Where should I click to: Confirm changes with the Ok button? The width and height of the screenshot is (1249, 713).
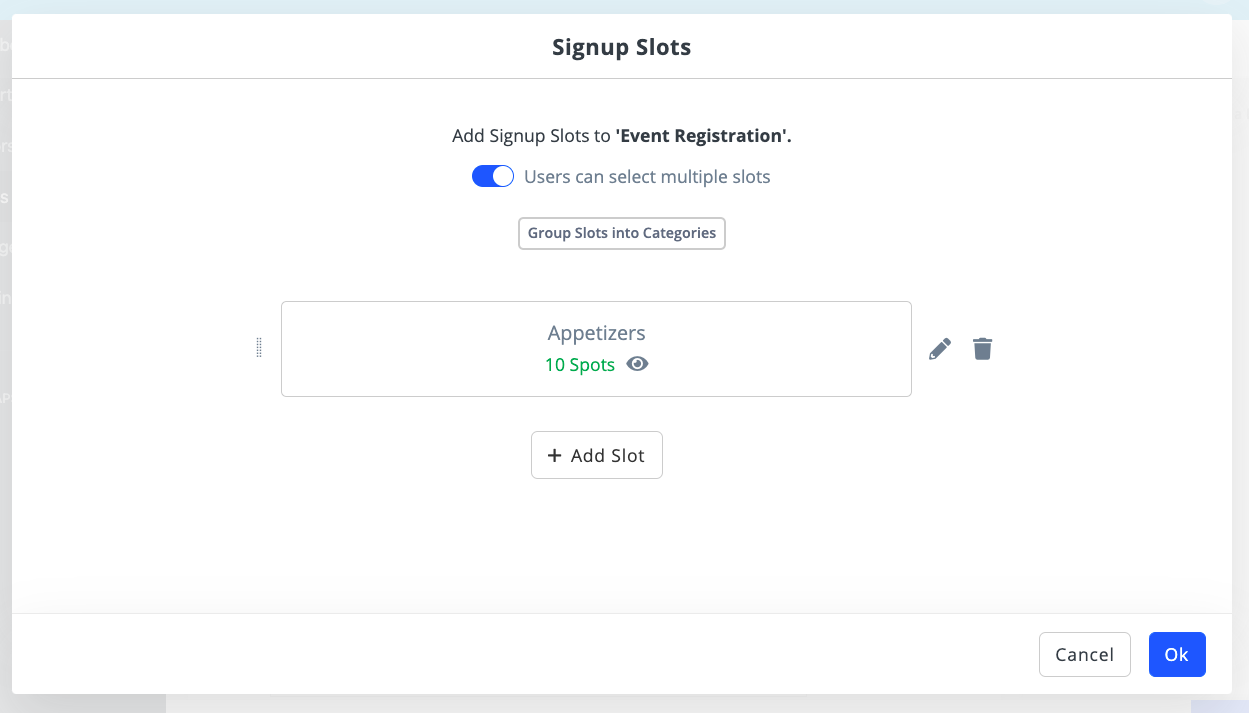pos(1177,655)
